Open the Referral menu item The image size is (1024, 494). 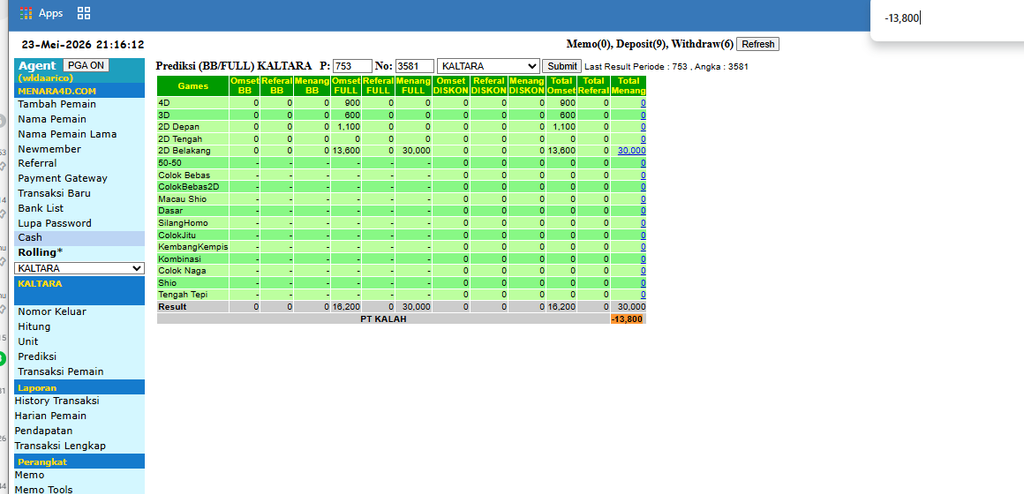37,163
